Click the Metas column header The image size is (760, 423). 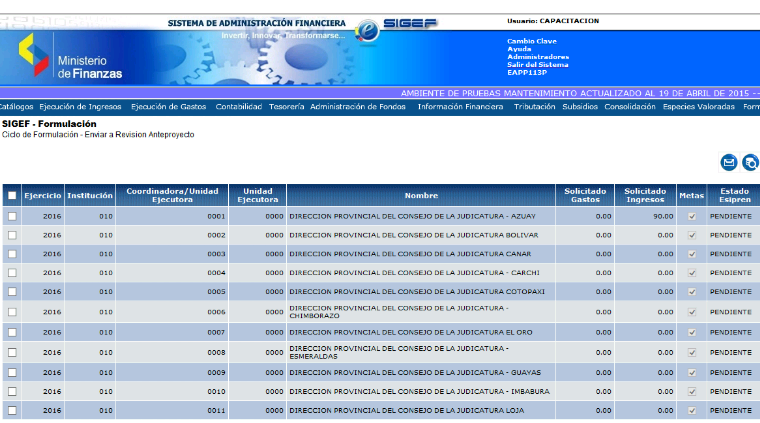tap(692, 195)
